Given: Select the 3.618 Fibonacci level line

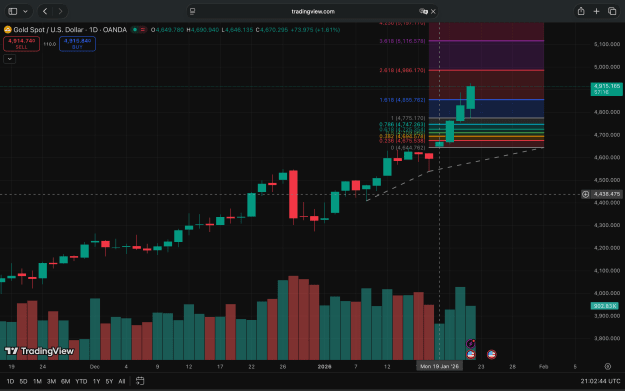Looking at the screenshot, I should 486,41.
